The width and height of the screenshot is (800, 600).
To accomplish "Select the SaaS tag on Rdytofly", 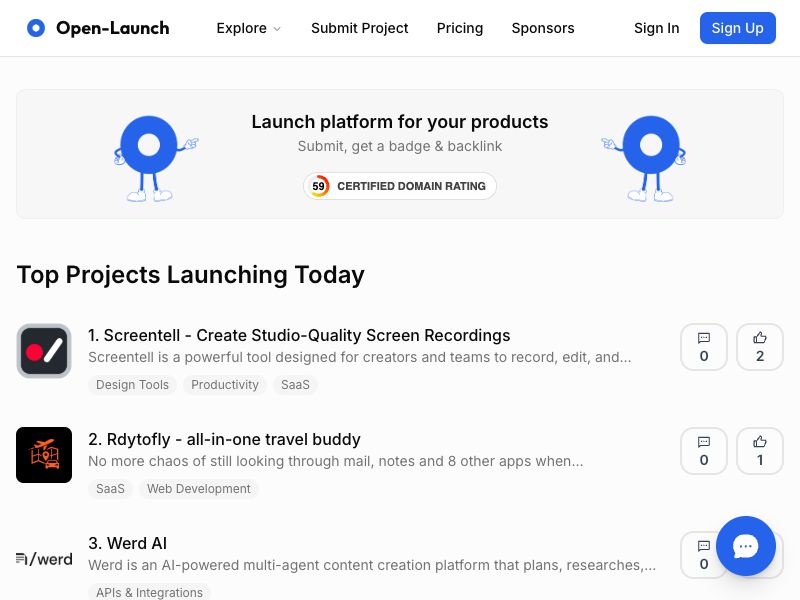I will [x=110, y=489].
